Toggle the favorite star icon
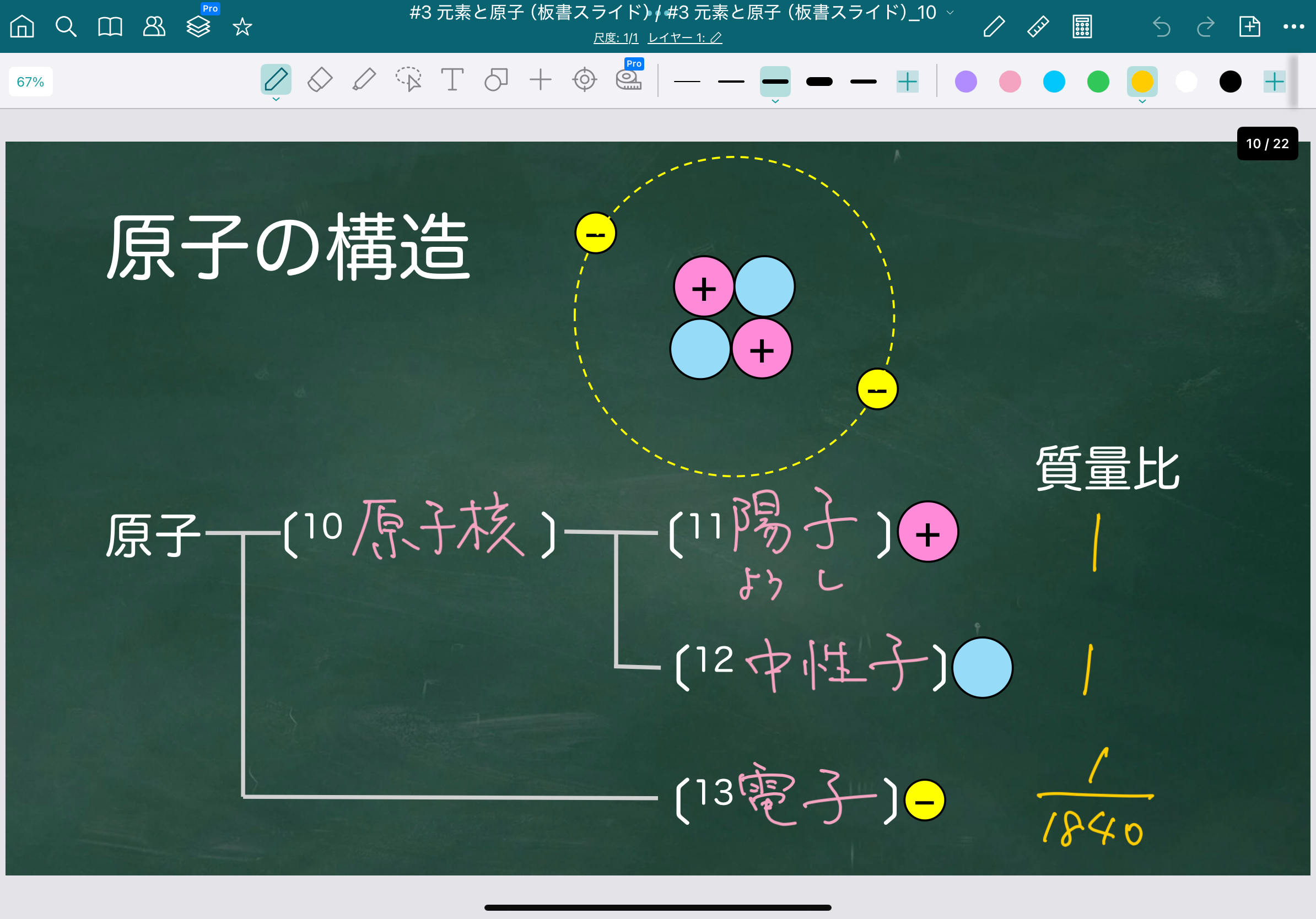The image size is (1316, 919). coord(242,26)
